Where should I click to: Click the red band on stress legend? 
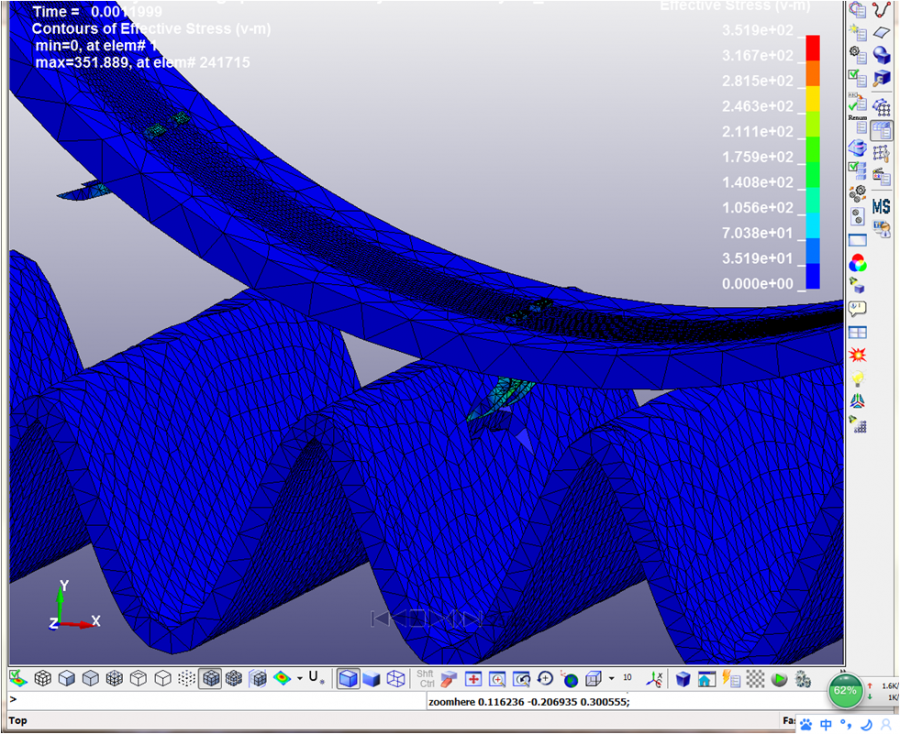[x=813, y=47]
